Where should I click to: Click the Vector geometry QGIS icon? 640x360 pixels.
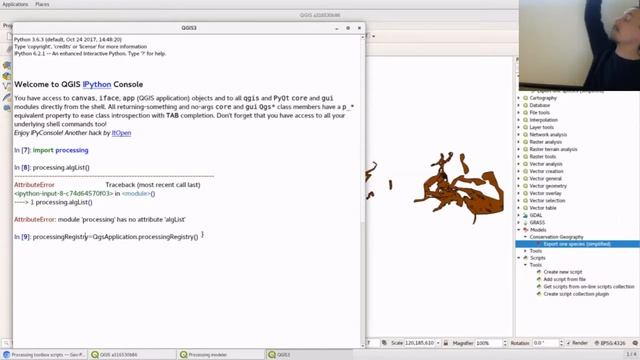coord(525,186)
